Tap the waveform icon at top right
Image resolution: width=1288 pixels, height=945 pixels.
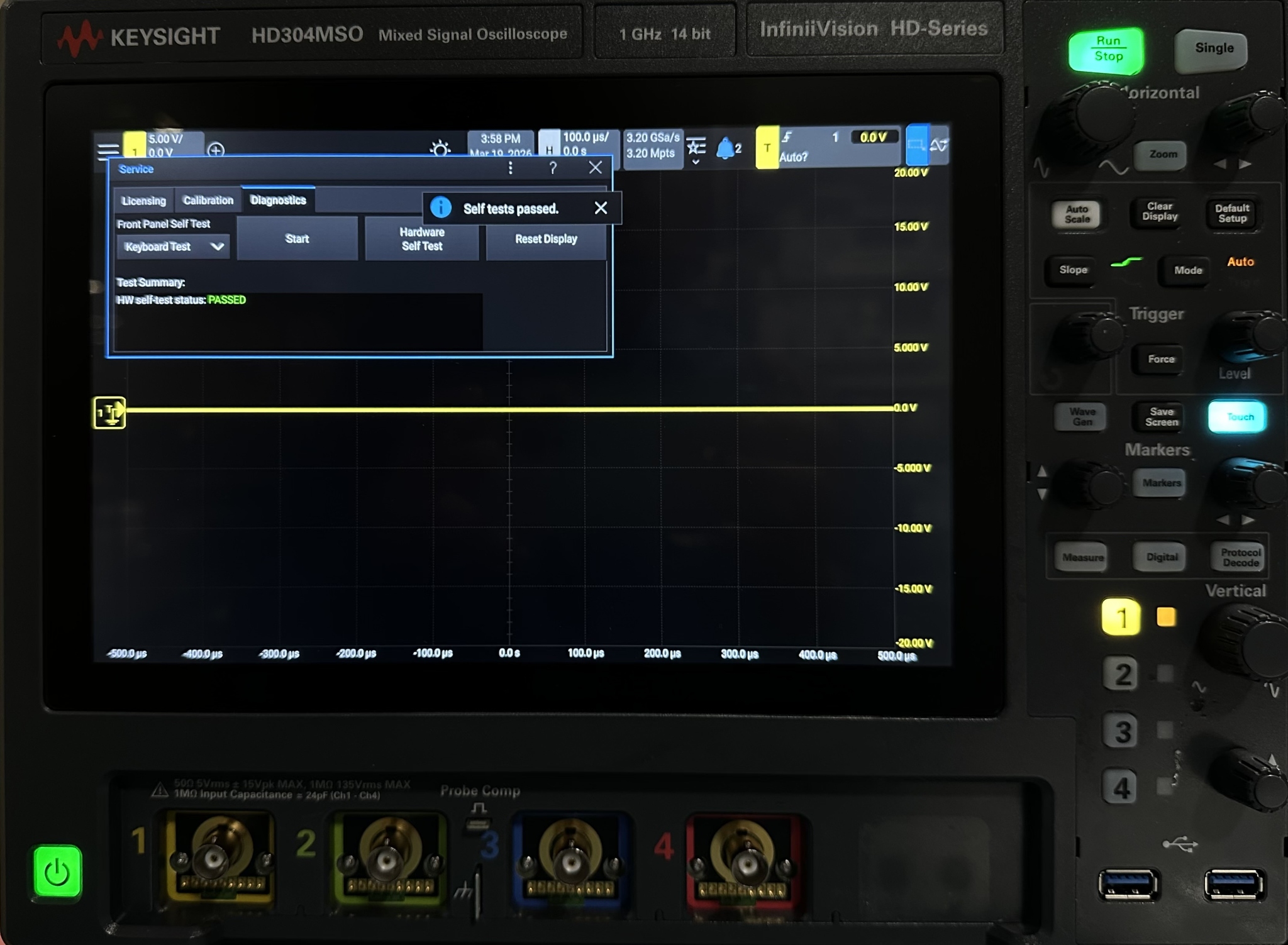click(x=938, y=145)
